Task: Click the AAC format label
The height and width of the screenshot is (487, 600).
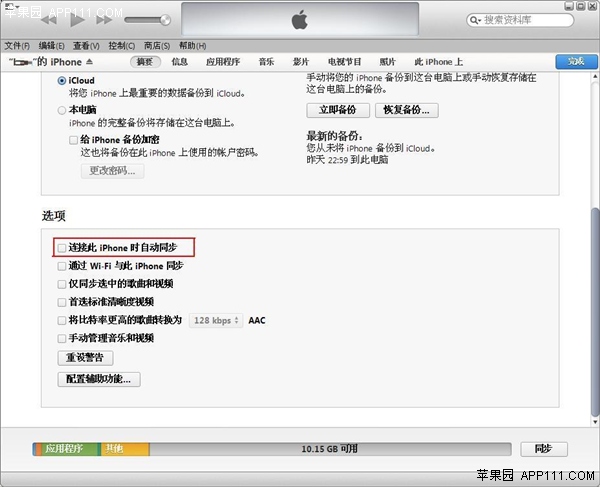Action: (x=257, y=320)
